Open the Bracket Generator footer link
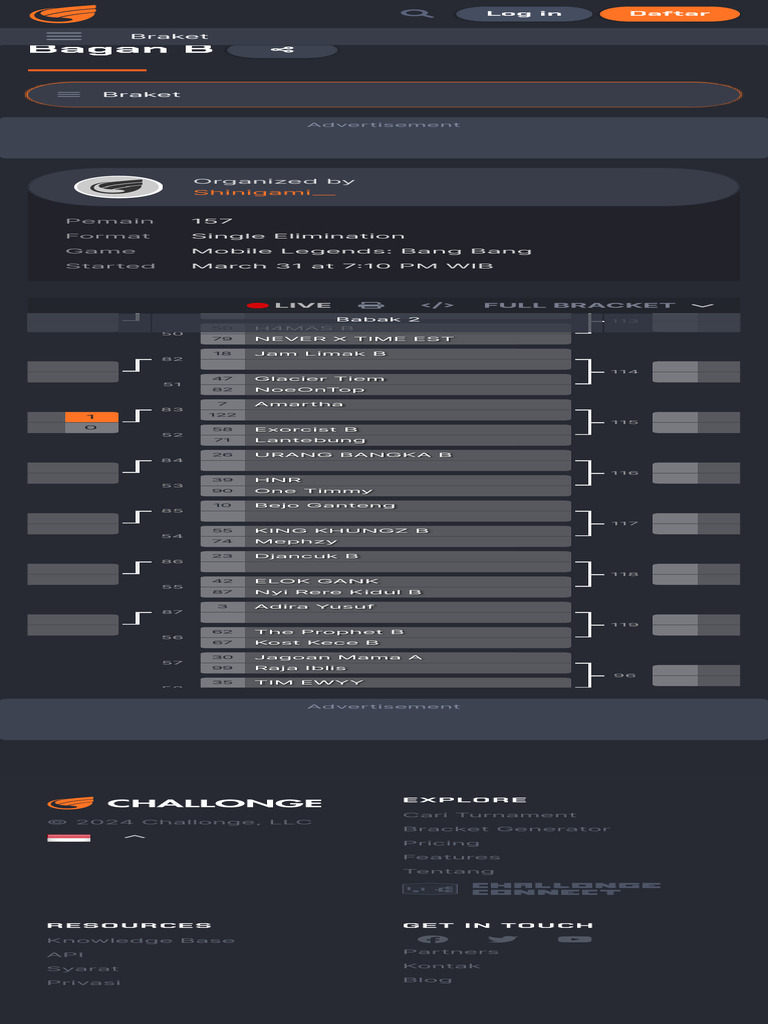Viewport: 768px width, 1024px height. (506, 829)
